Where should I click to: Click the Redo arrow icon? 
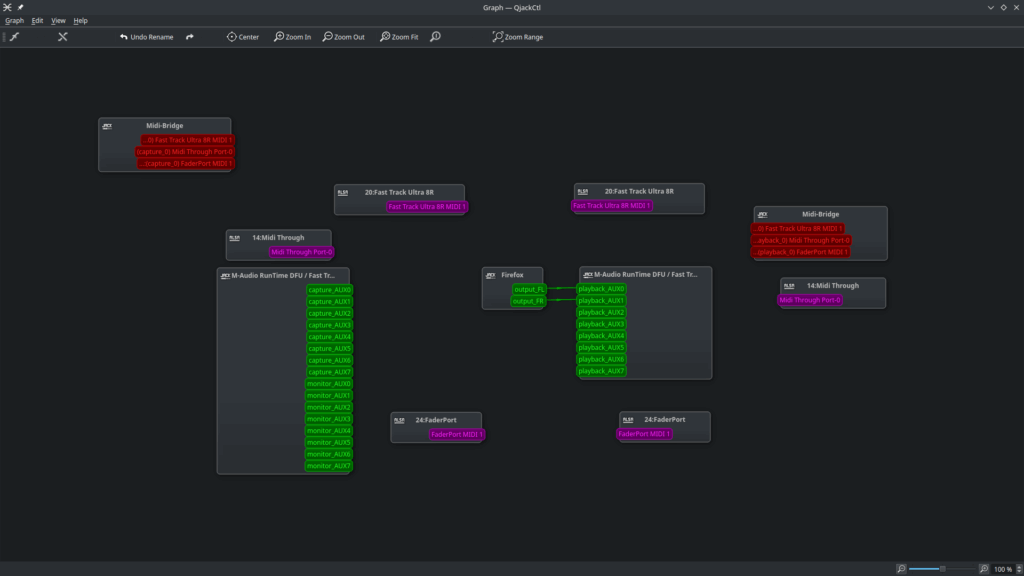coord(190,37)
